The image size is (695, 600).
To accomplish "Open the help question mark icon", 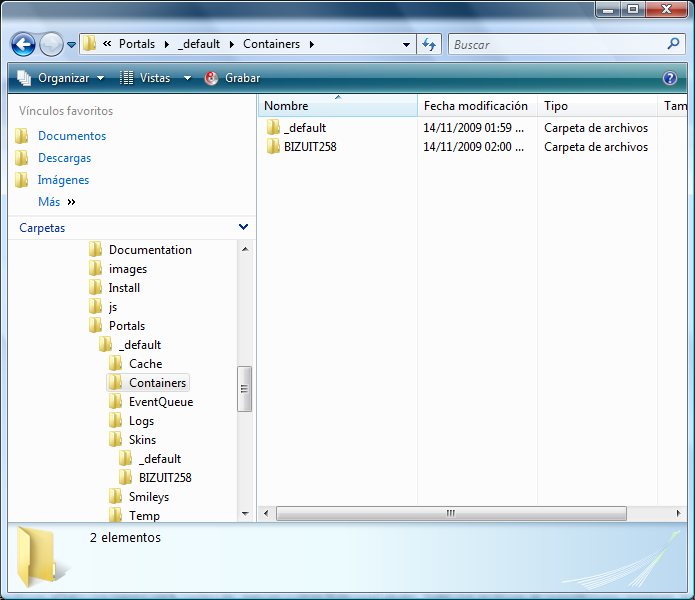I will click(x=670, y=78).
